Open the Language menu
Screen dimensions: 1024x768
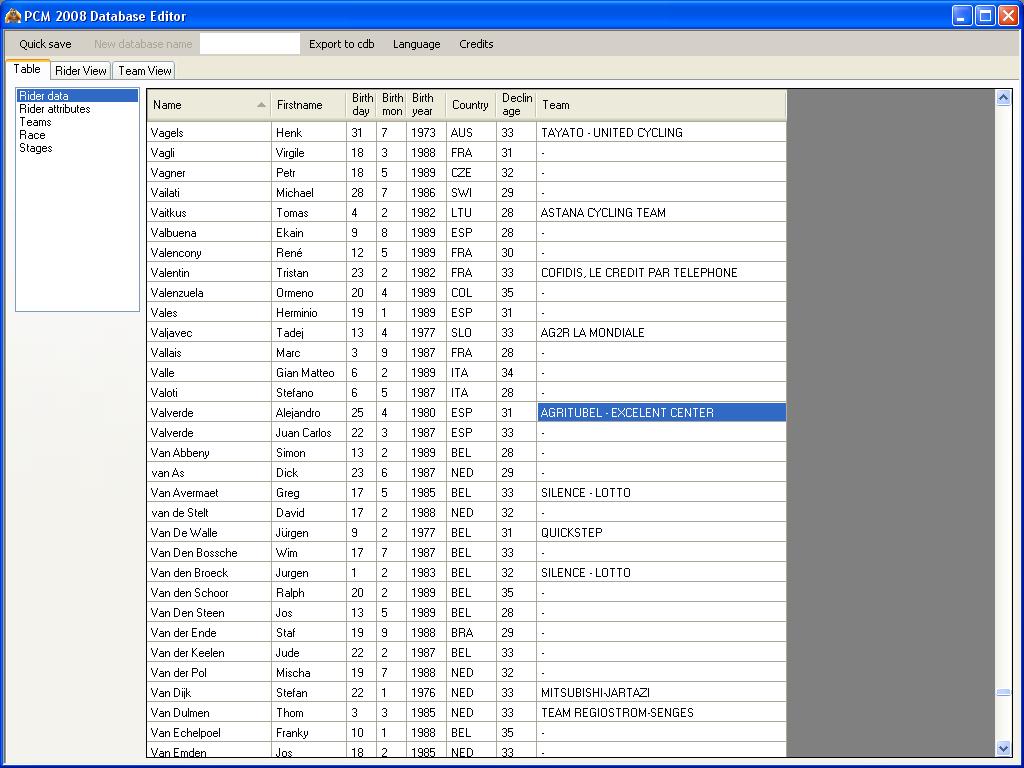click(416, 44)
